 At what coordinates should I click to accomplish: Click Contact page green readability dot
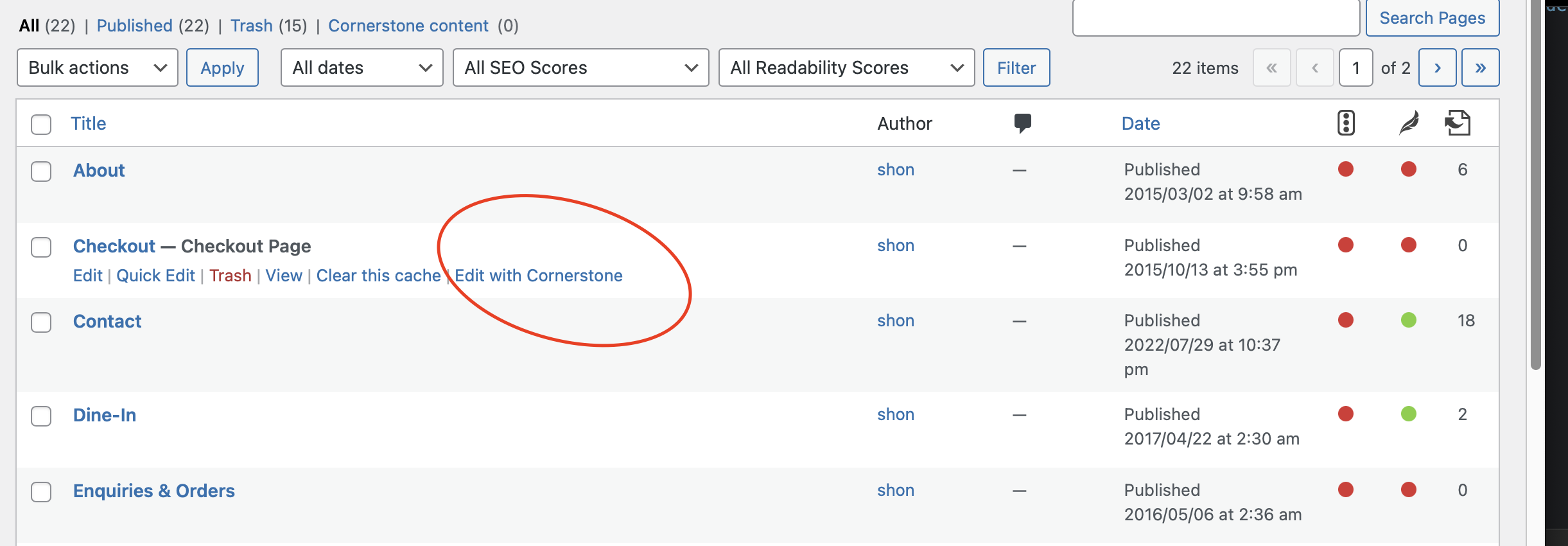point(1409,320)
